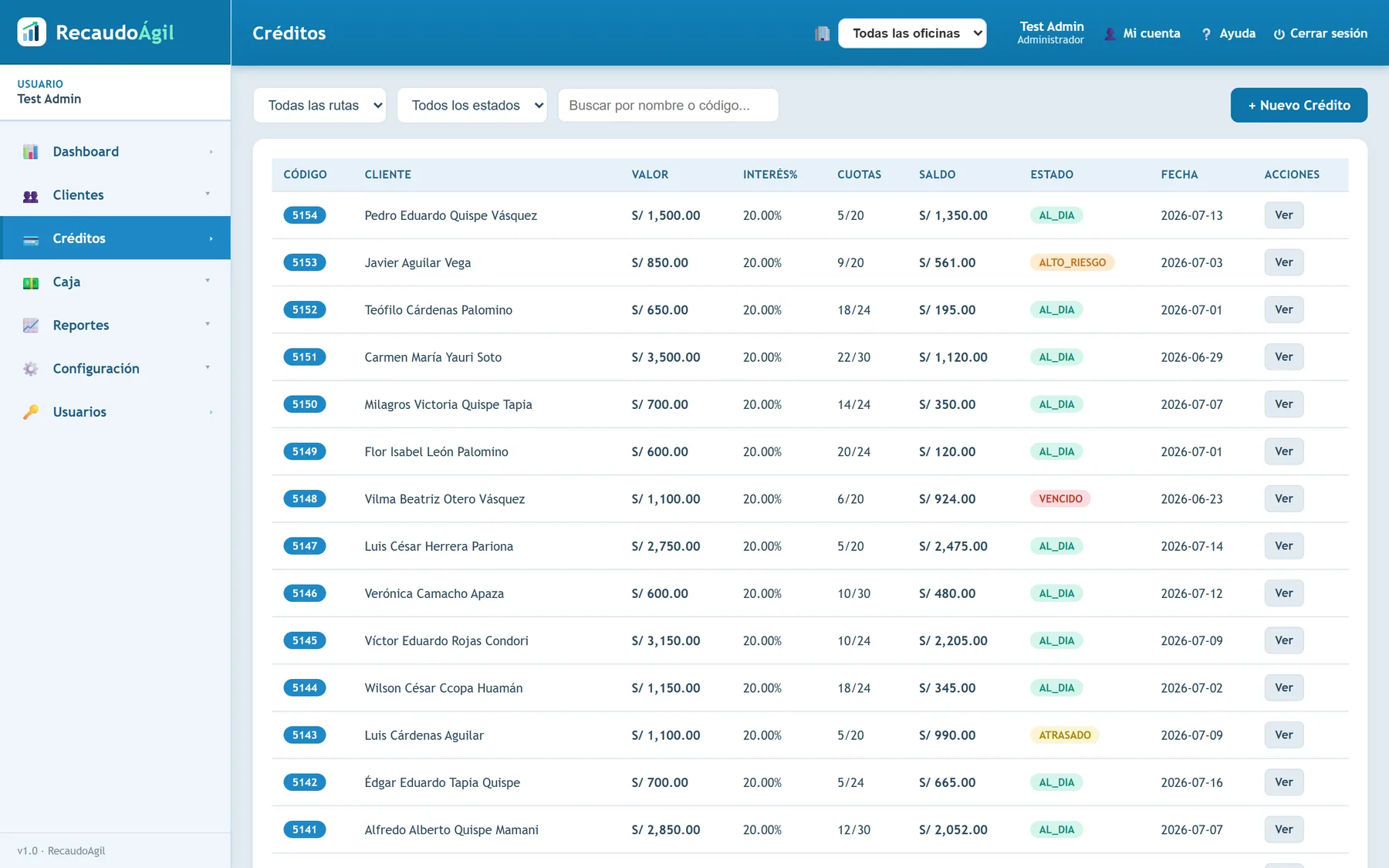This screenshot has width=1389, height=868.
Task: Click the Reportes graph icon
Action: [31, 326]
